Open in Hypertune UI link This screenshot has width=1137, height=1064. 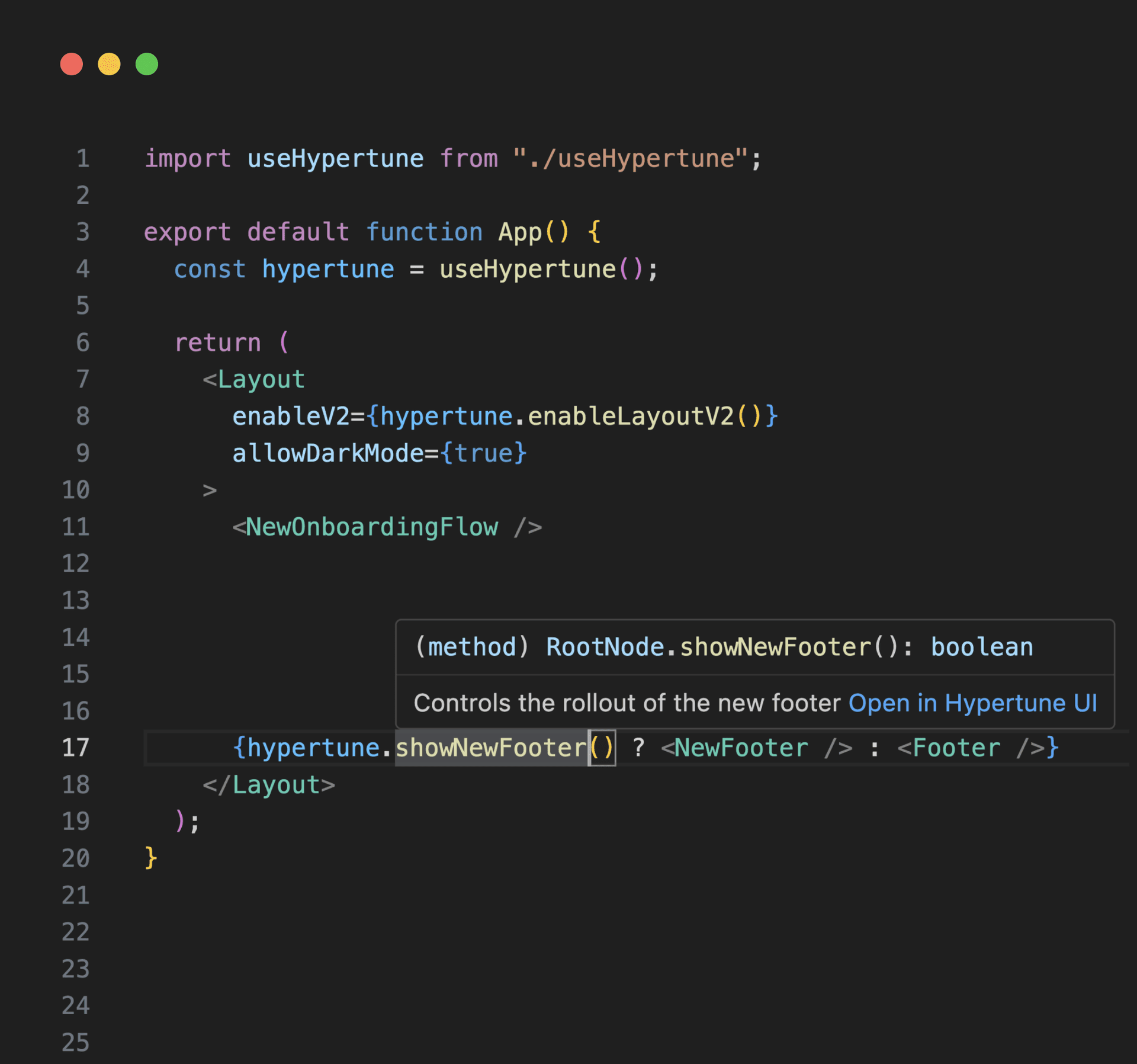coord(972,703)
